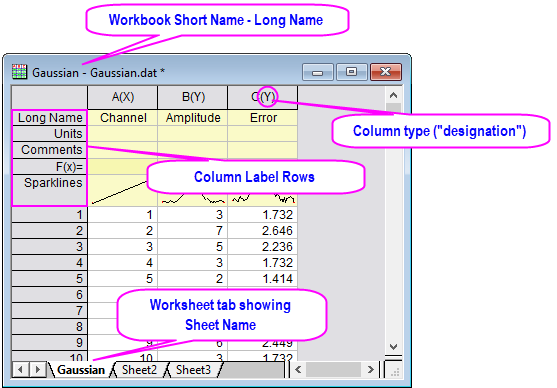Select row header 3

[x=49, y=247]
